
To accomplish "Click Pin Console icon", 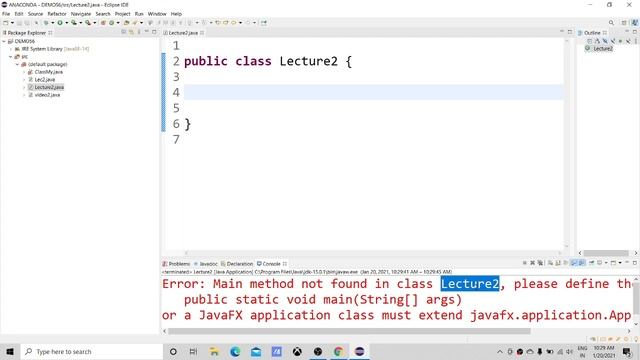I will pos(591,263).
